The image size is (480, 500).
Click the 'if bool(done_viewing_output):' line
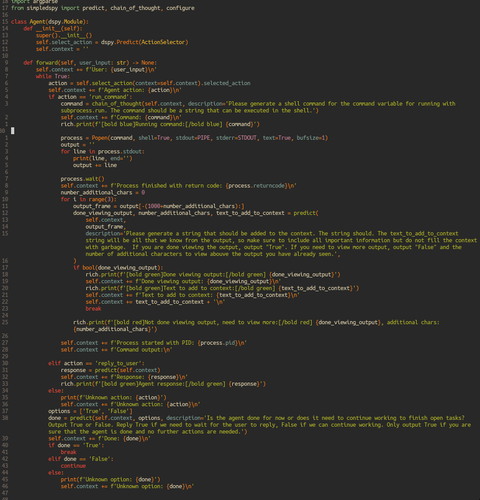[x=118, y=268]
